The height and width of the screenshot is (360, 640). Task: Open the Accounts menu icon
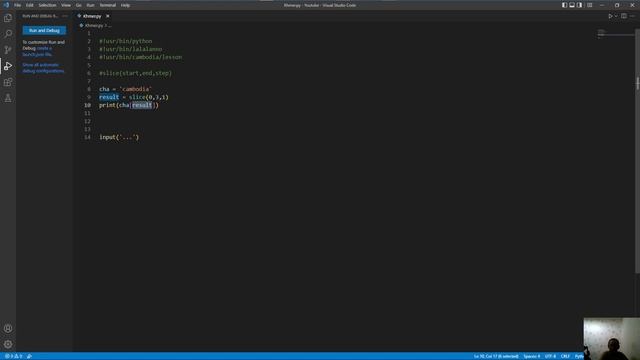point(8,328)
